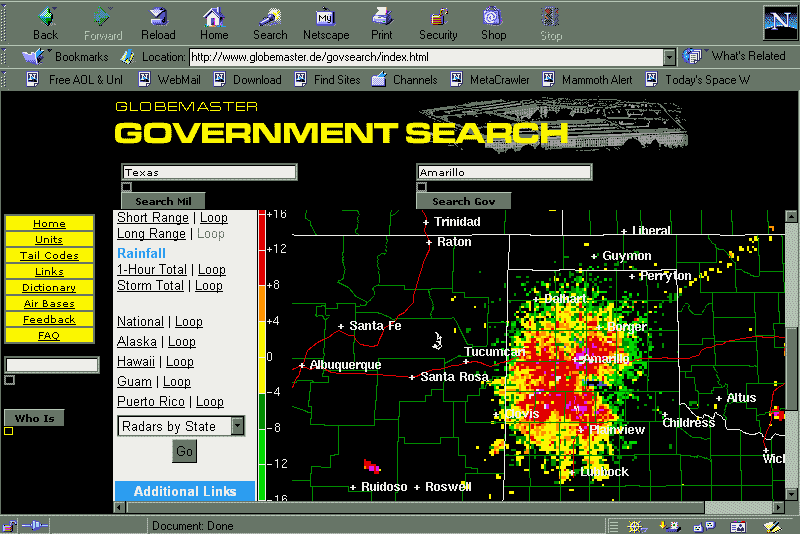Open the Air Bases sidebar item
Screen dimensions: 800x534
click(49, 303)
